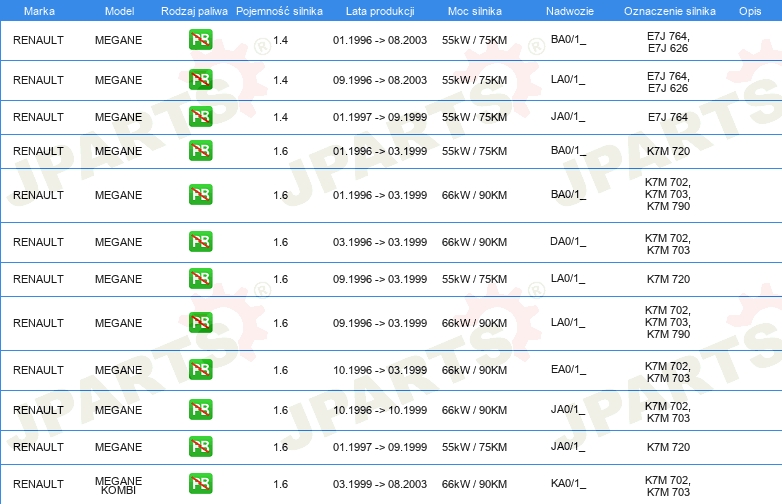Select MEGANE in the EA0/1_ row
Image resolution: width=782 pixels, height=504 pixels.
pos(119,370)
